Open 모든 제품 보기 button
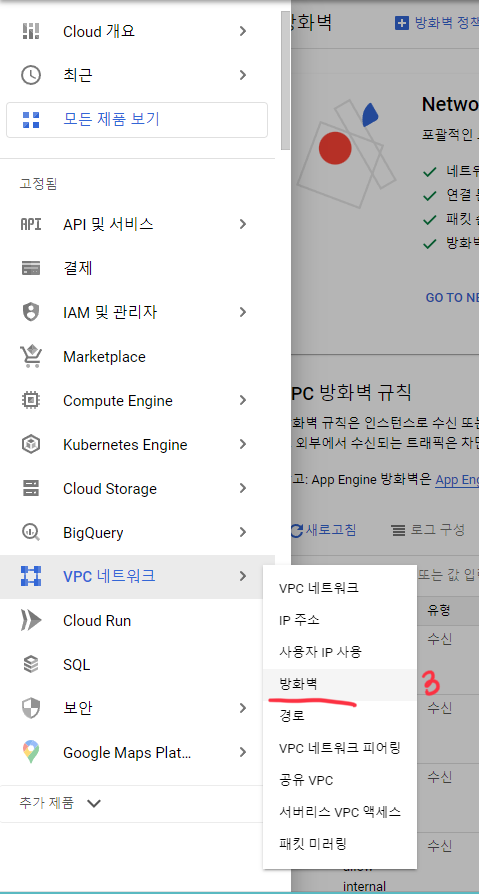Image resolution: width=479 pixels, height=894 pixels. tap(137, 120)
